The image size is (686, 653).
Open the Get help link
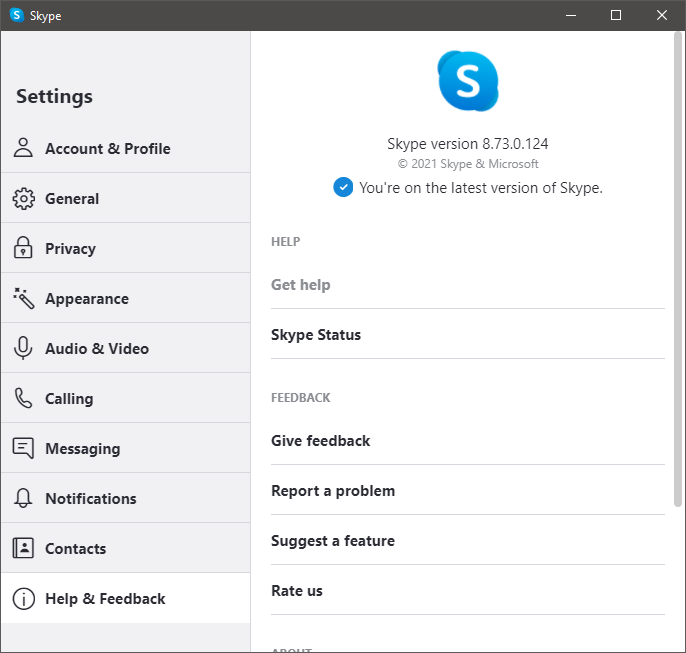[300, 285]
